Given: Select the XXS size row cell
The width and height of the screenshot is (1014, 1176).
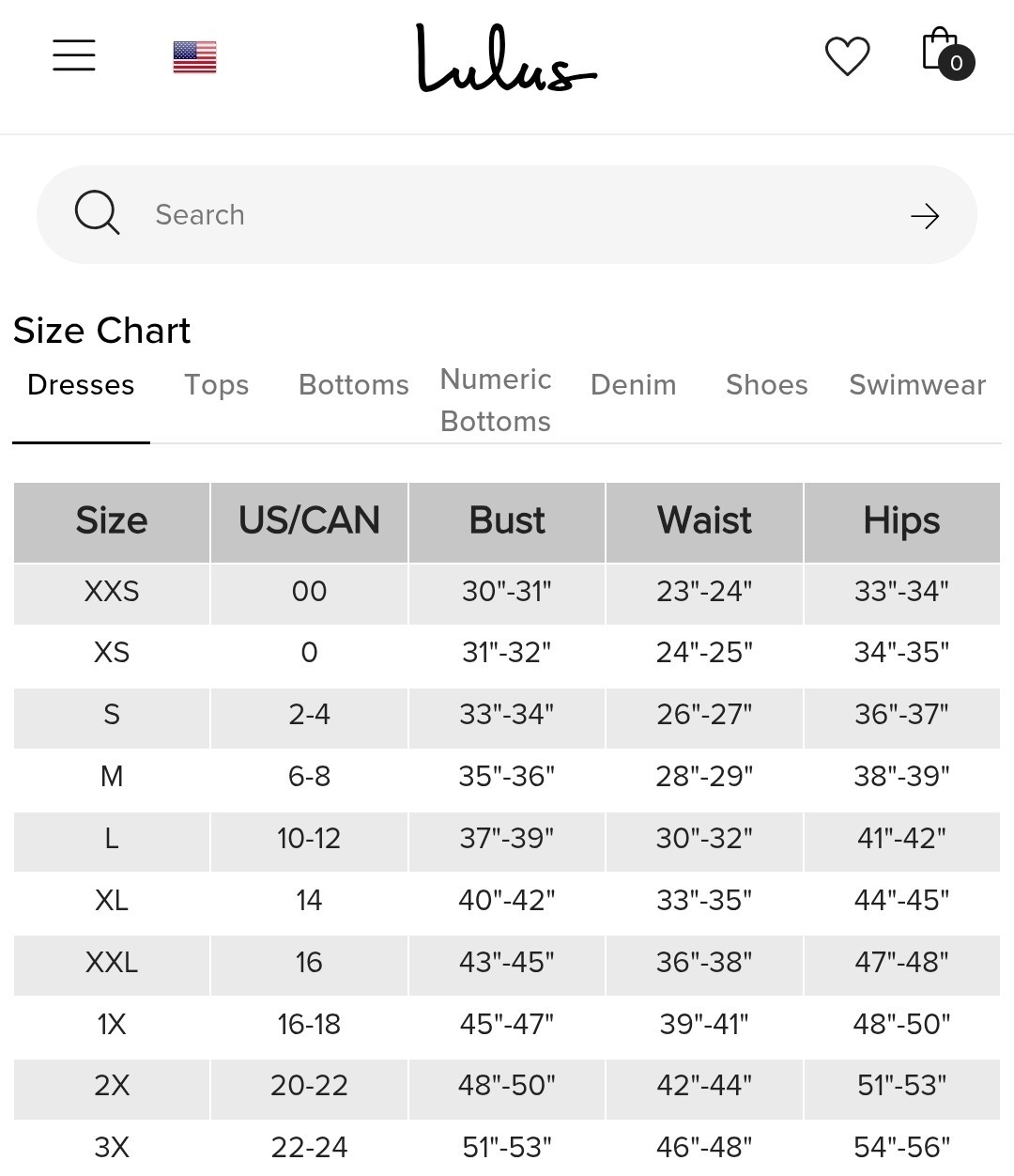Looking at the screenshot, I should (112, 592).
